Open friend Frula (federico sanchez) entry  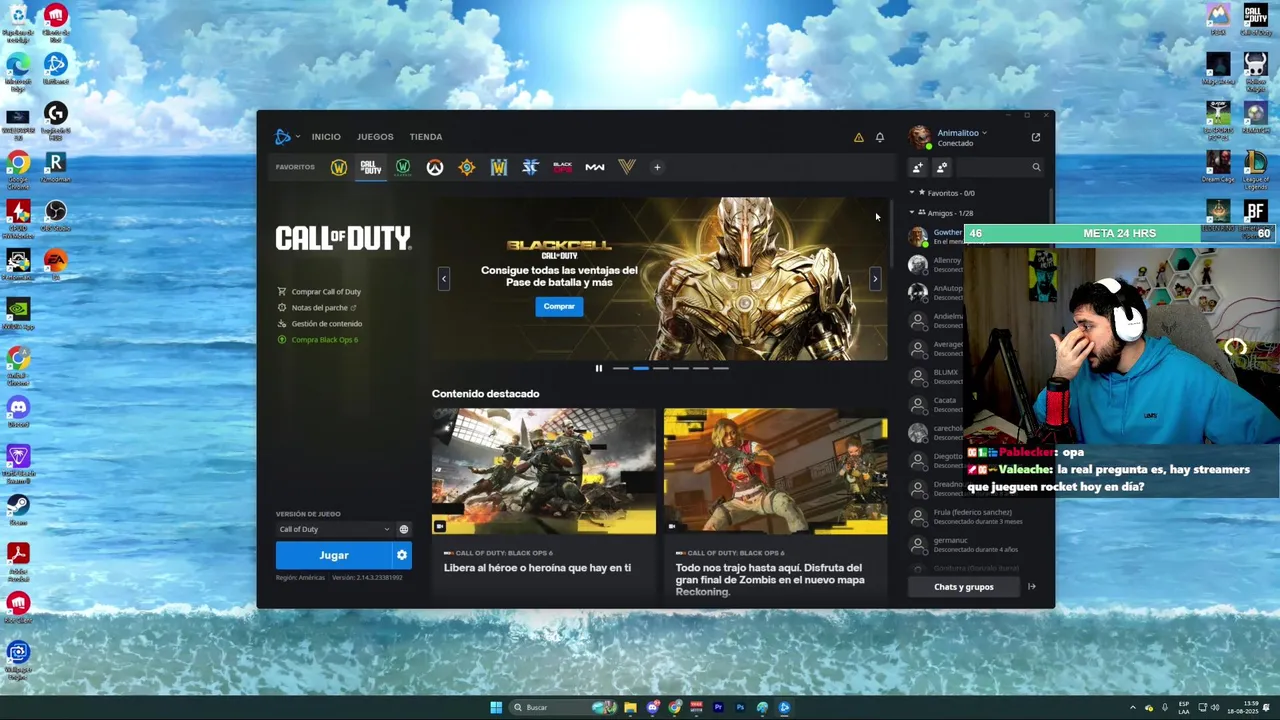(978, 517)
